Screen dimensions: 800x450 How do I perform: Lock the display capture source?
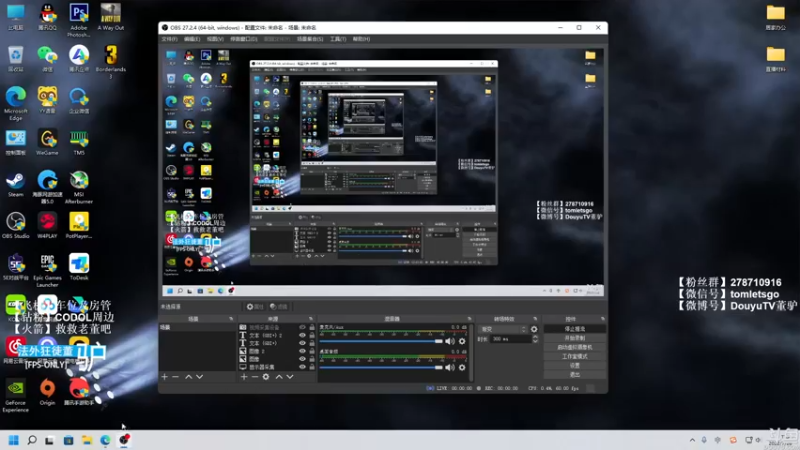coord(312,367)
